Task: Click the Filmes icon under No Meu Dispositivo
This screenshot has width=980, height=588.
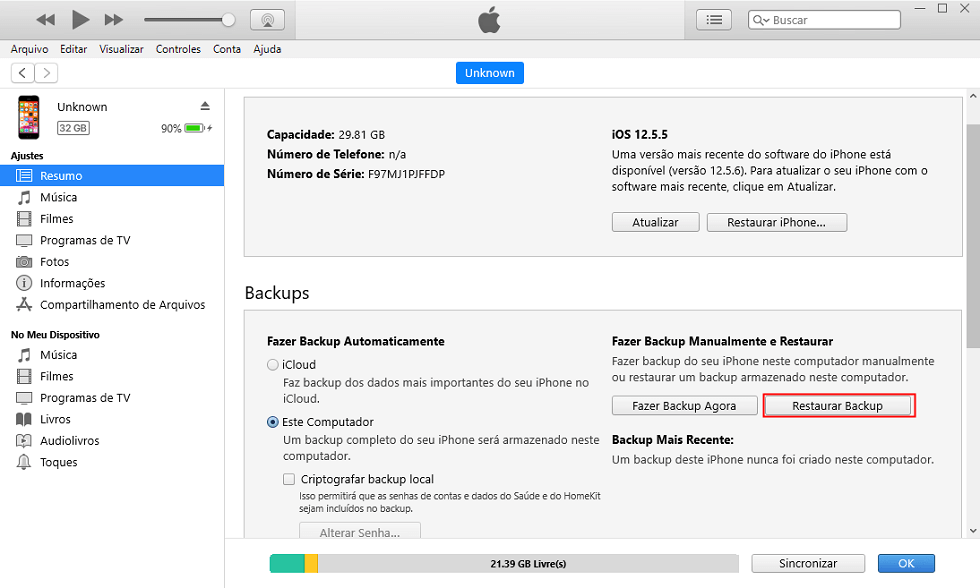Action: (24, 376)
